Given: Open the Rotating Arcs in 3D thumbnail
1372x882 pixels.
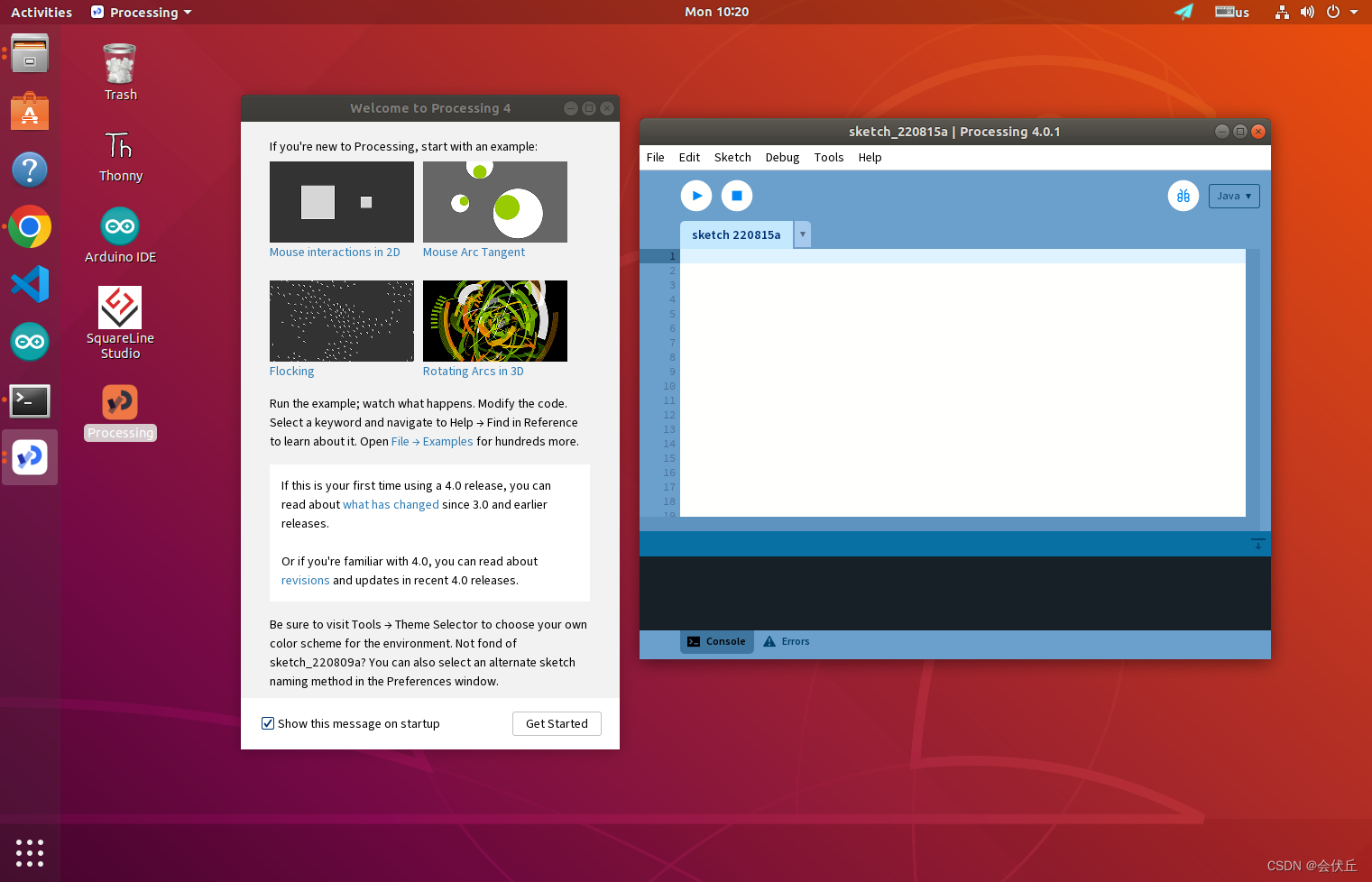Looking at the screenshot, I should coord(495,321).
